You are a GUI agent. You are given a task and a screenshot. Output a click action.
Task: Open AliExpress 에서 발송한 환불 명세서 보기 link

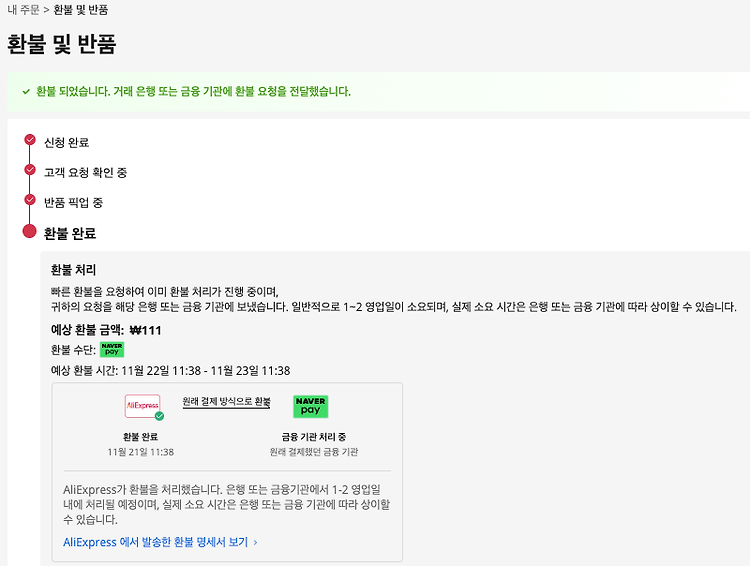point(156,542)
